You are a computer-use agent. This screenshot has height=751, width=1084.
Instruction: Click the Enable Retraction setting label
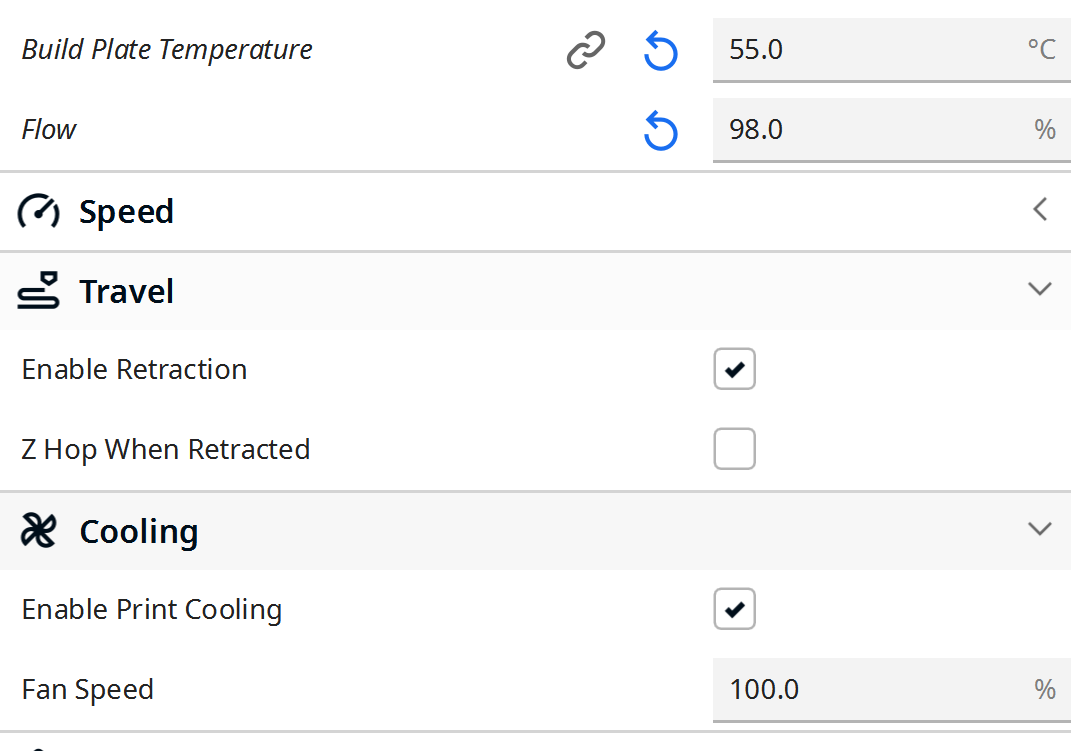(x=134, y=369)
